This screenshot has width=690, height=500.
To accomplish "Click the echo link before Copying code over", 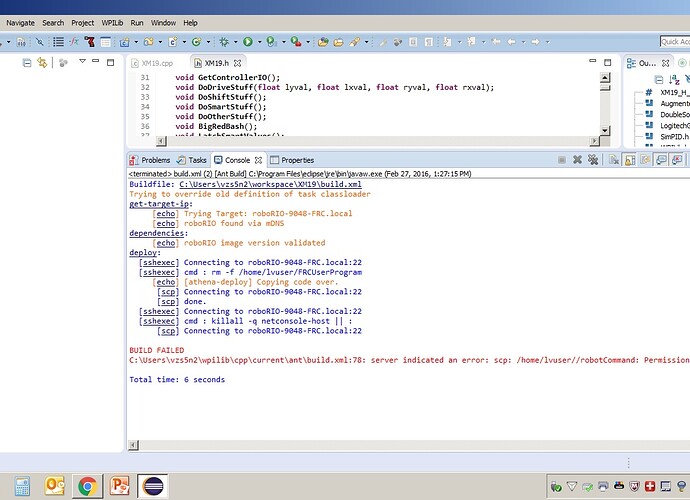I will click(165, 282).
